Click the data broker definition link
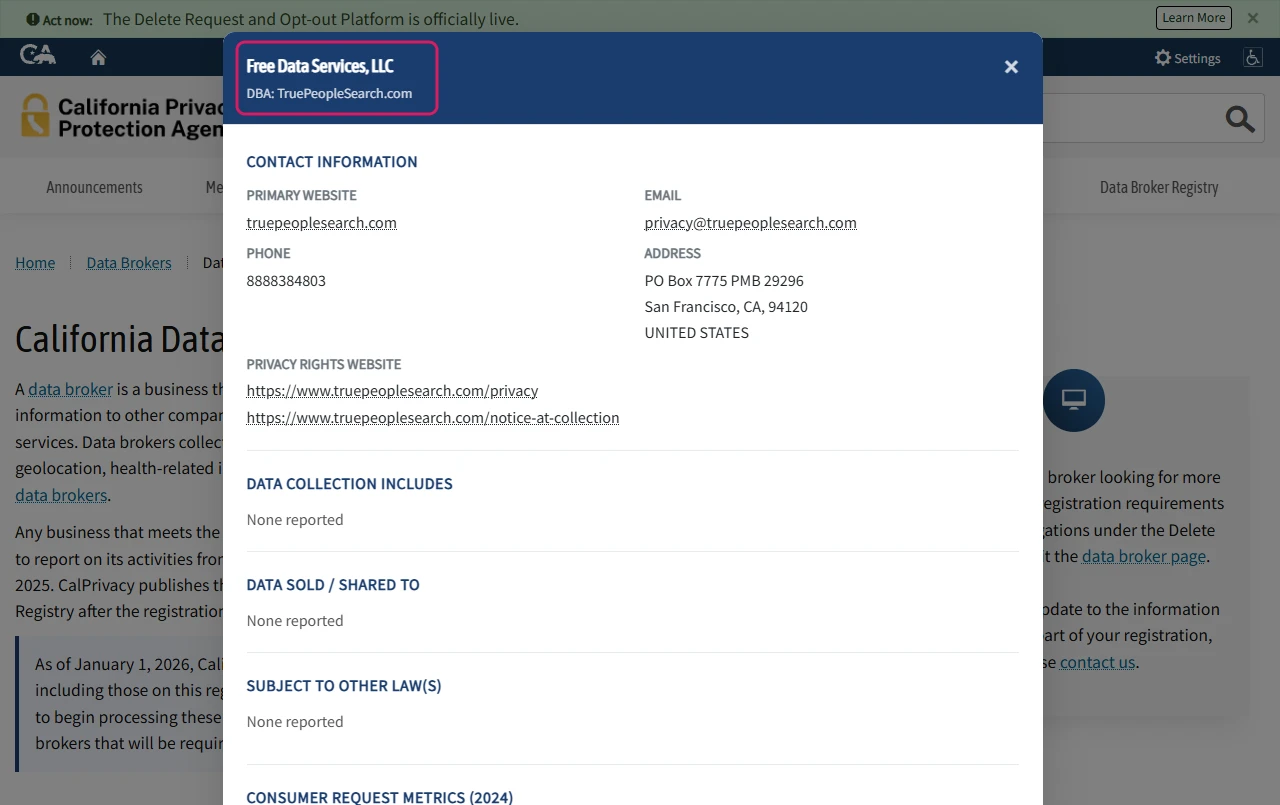1280x805 pixels. coord(70,389)
